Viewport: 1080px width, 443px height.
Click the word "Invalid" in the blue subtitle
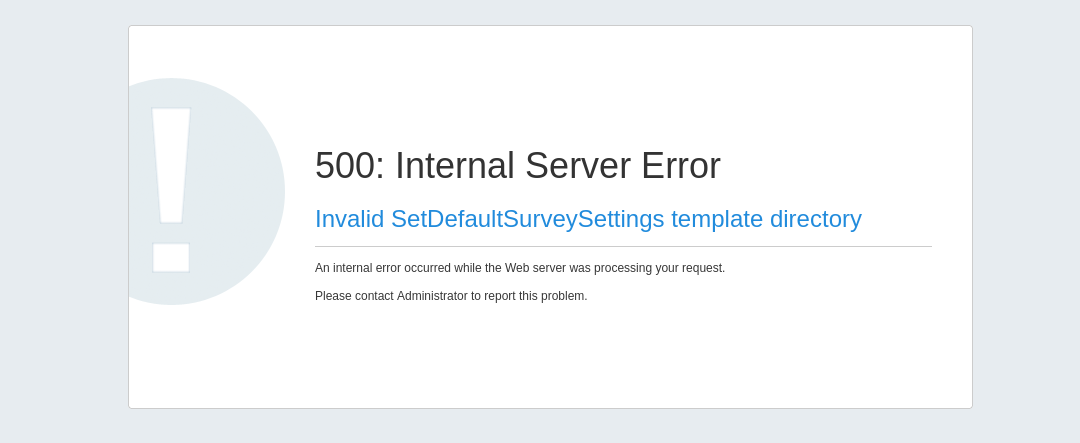[349, 219]
